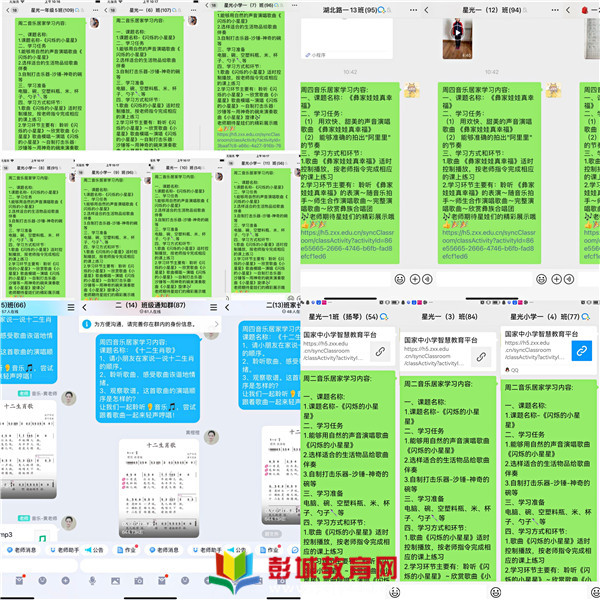600x600 pixels.
Task: Go back from 二(13)班 chat
Action: [x=227, y=307]
